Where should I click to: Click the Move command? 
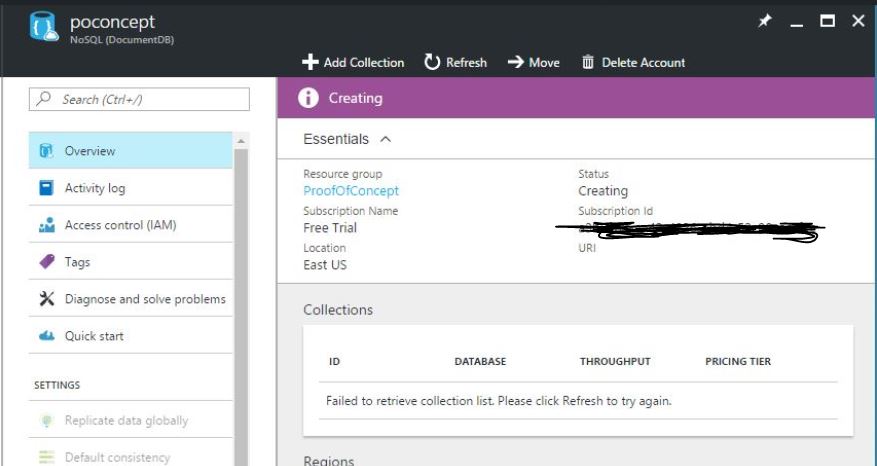click(534, 62)
